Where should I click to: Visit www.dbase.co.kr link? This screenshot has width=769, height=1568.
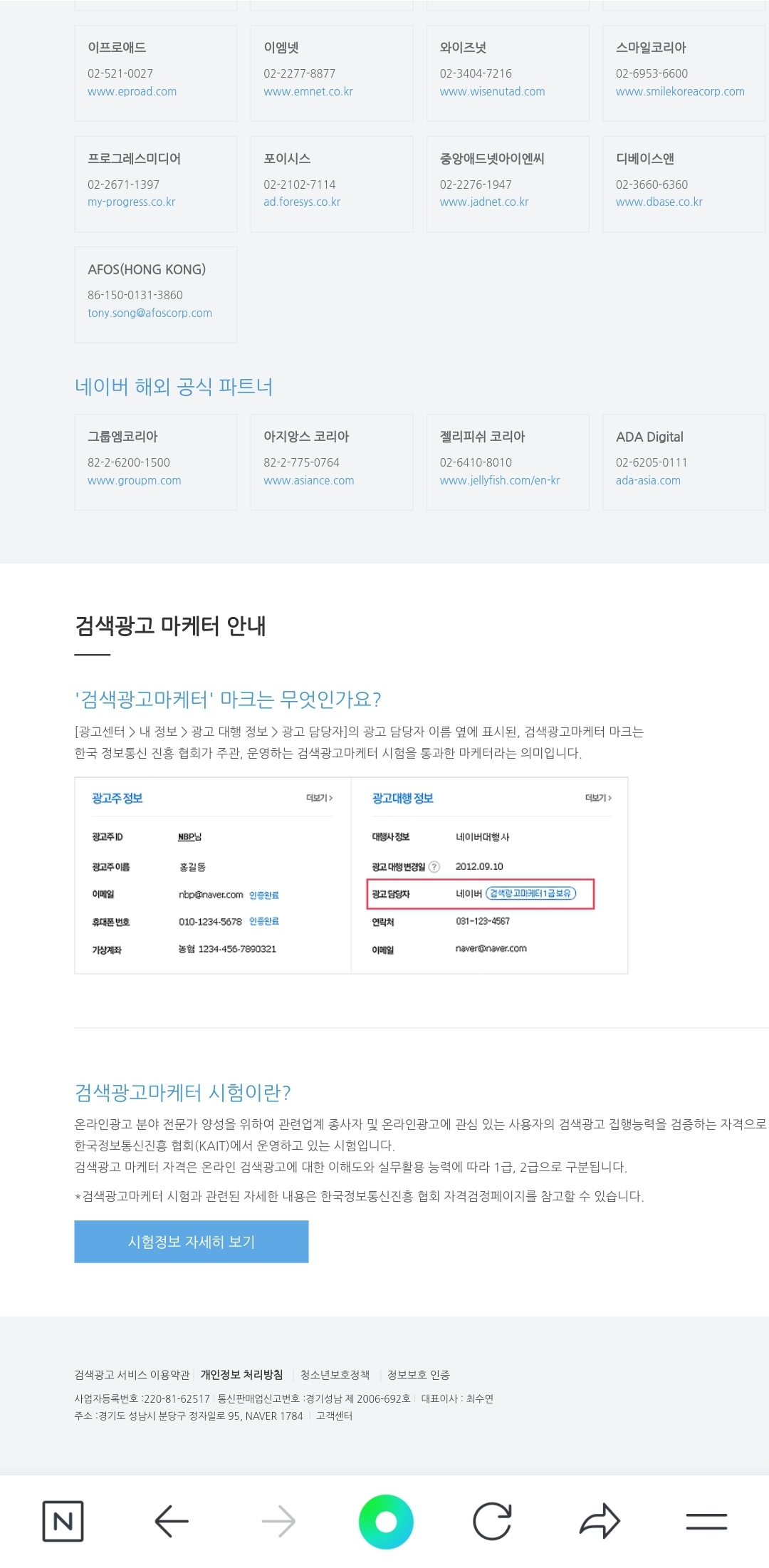pos(659,202)
